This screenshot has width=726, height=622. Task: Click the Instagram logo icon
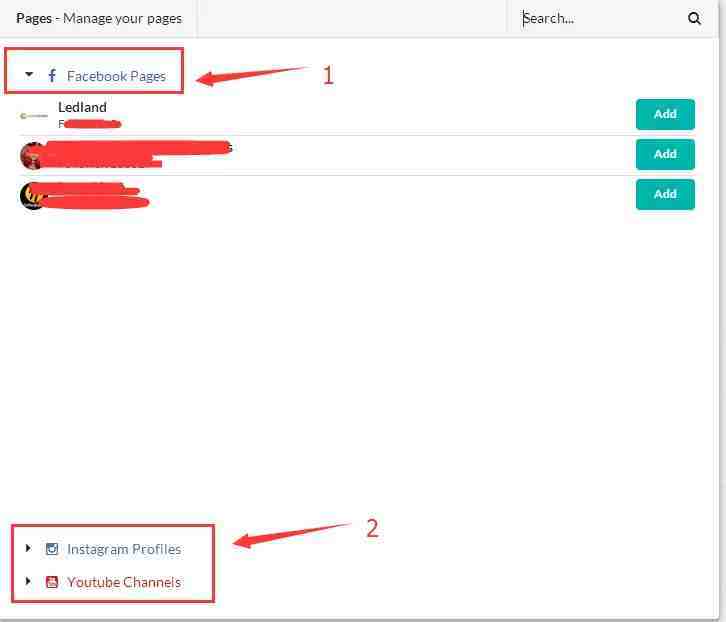click(52, 549)
